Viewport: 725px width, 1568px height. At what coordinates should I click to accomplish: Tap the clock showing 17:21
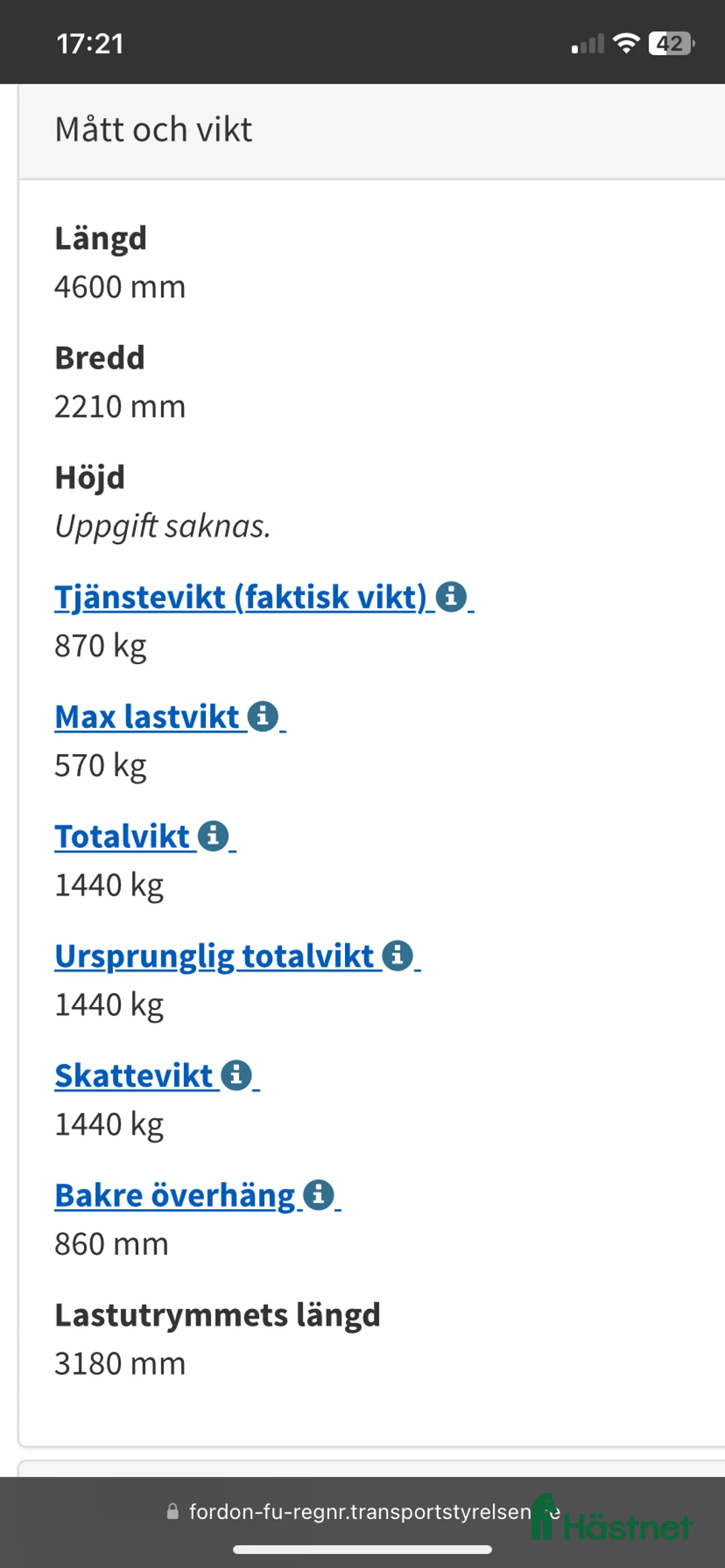[89, 43]
